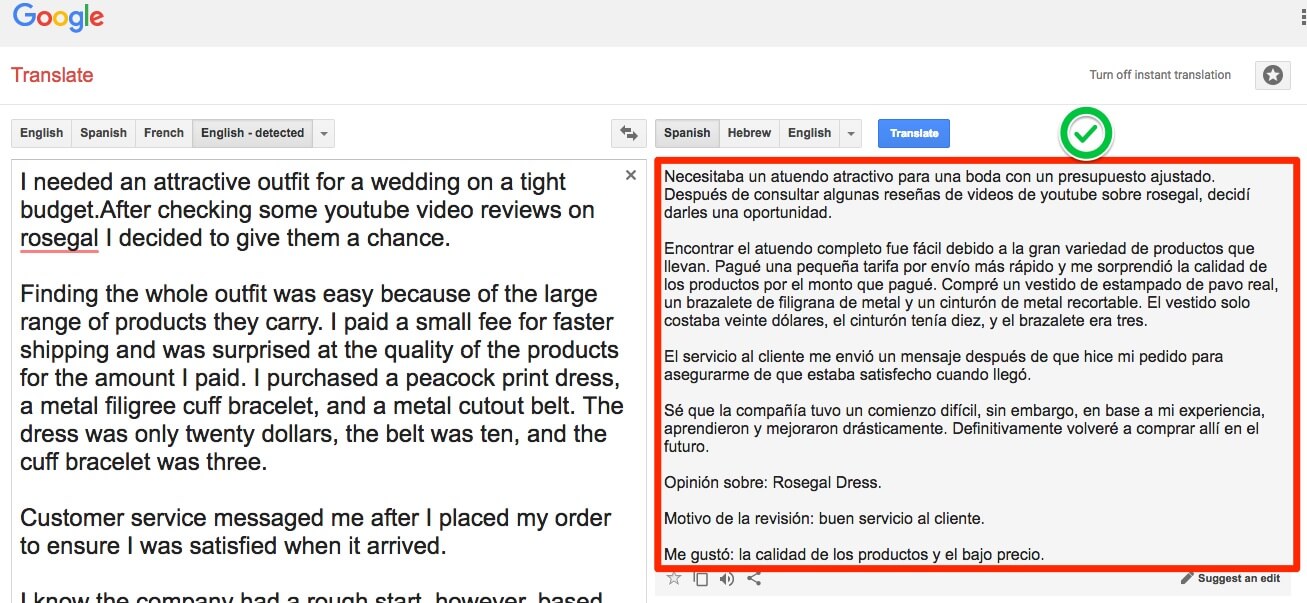Open the starred phrasebook icon
Viewport: 1307px width, 603px height.
(x=1272, y=75)
